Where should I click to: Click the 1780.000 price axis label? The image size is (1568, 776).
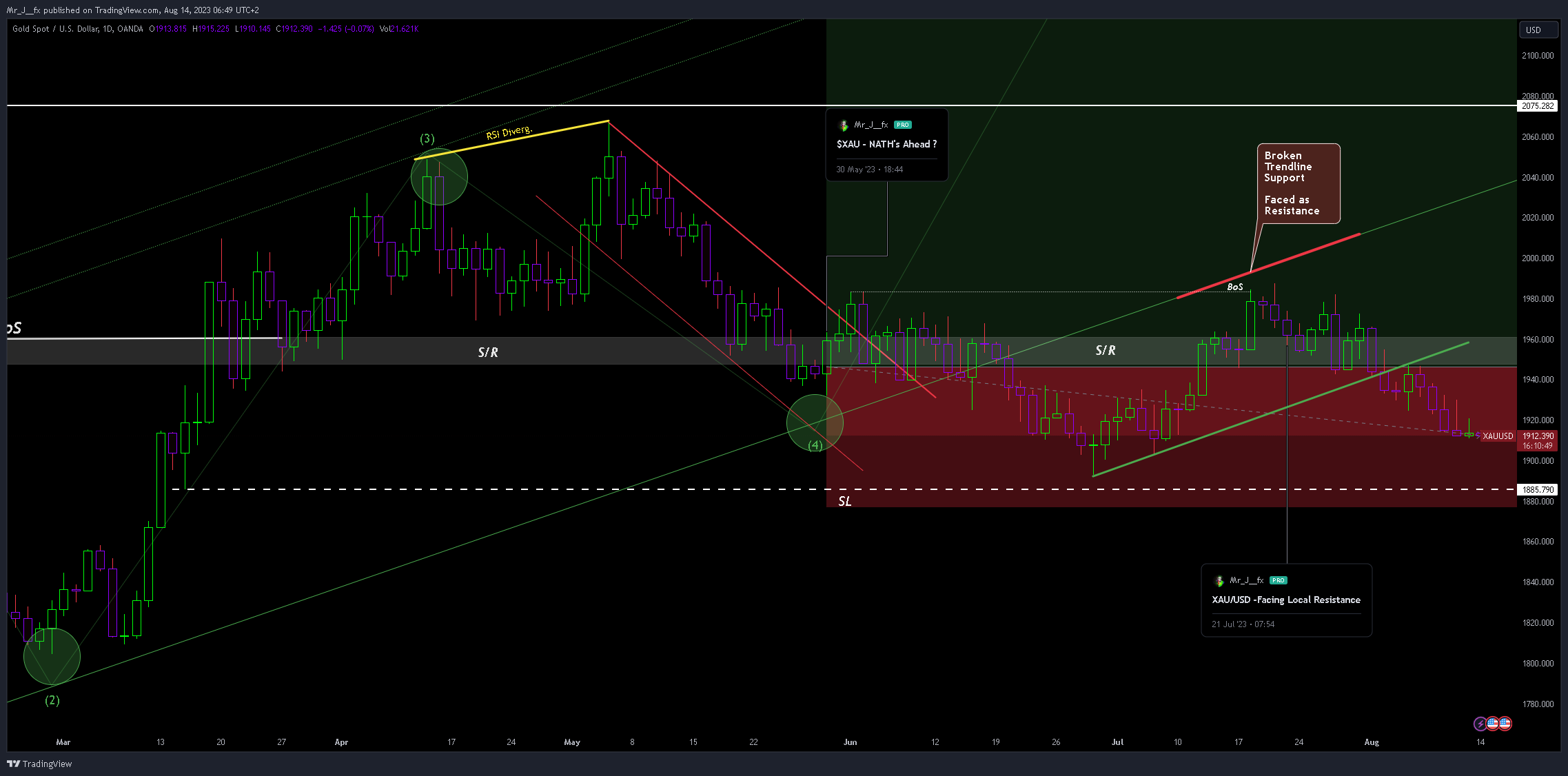click(x=1538, y=704)
